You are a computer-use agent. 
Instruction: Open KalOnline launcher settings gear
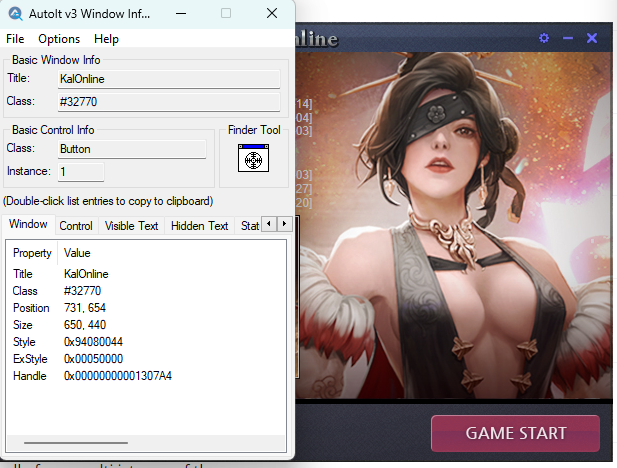coord(544,38)
